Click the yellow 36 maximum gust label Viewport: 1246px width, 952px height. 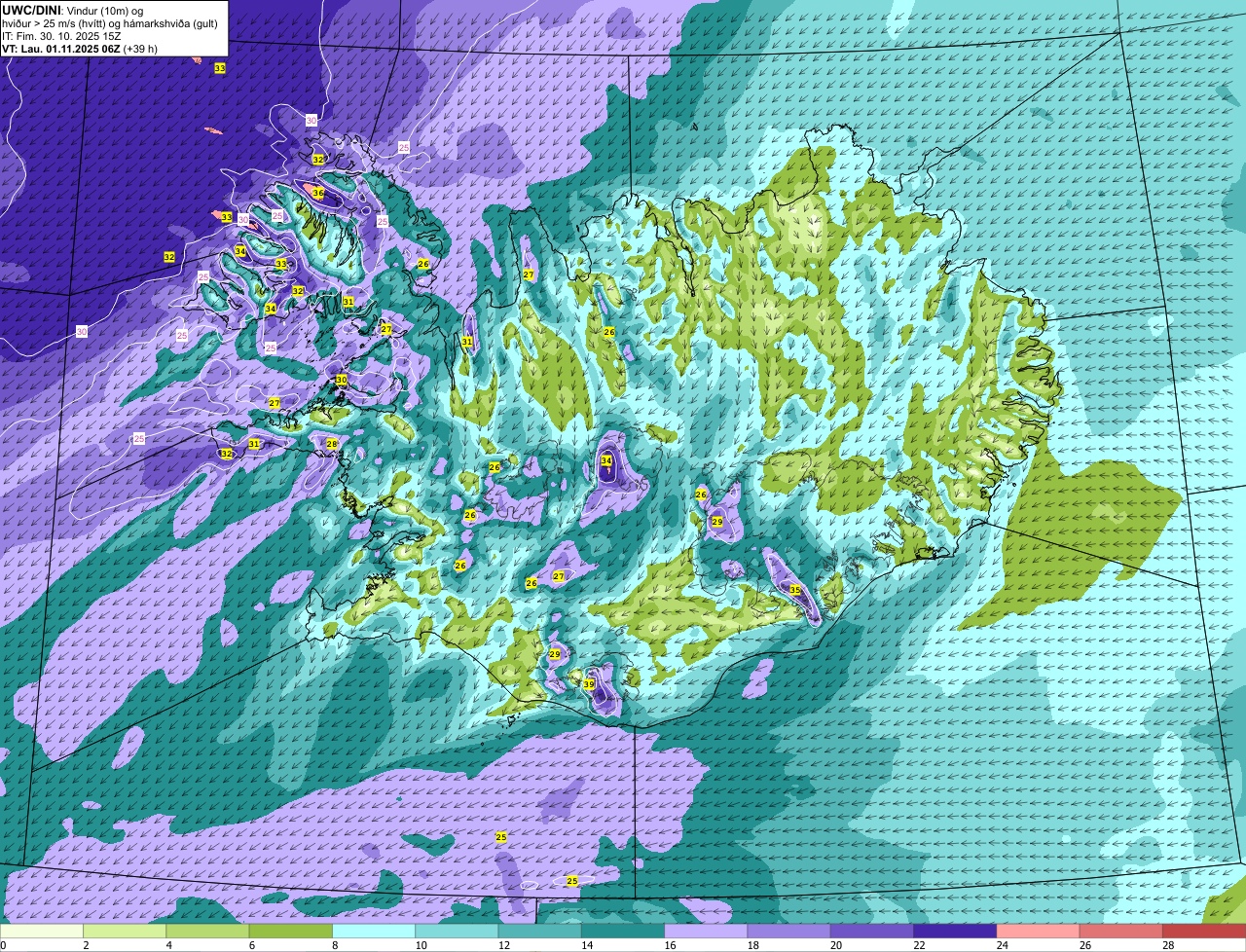pyautogui.click(x=318, y=193)
